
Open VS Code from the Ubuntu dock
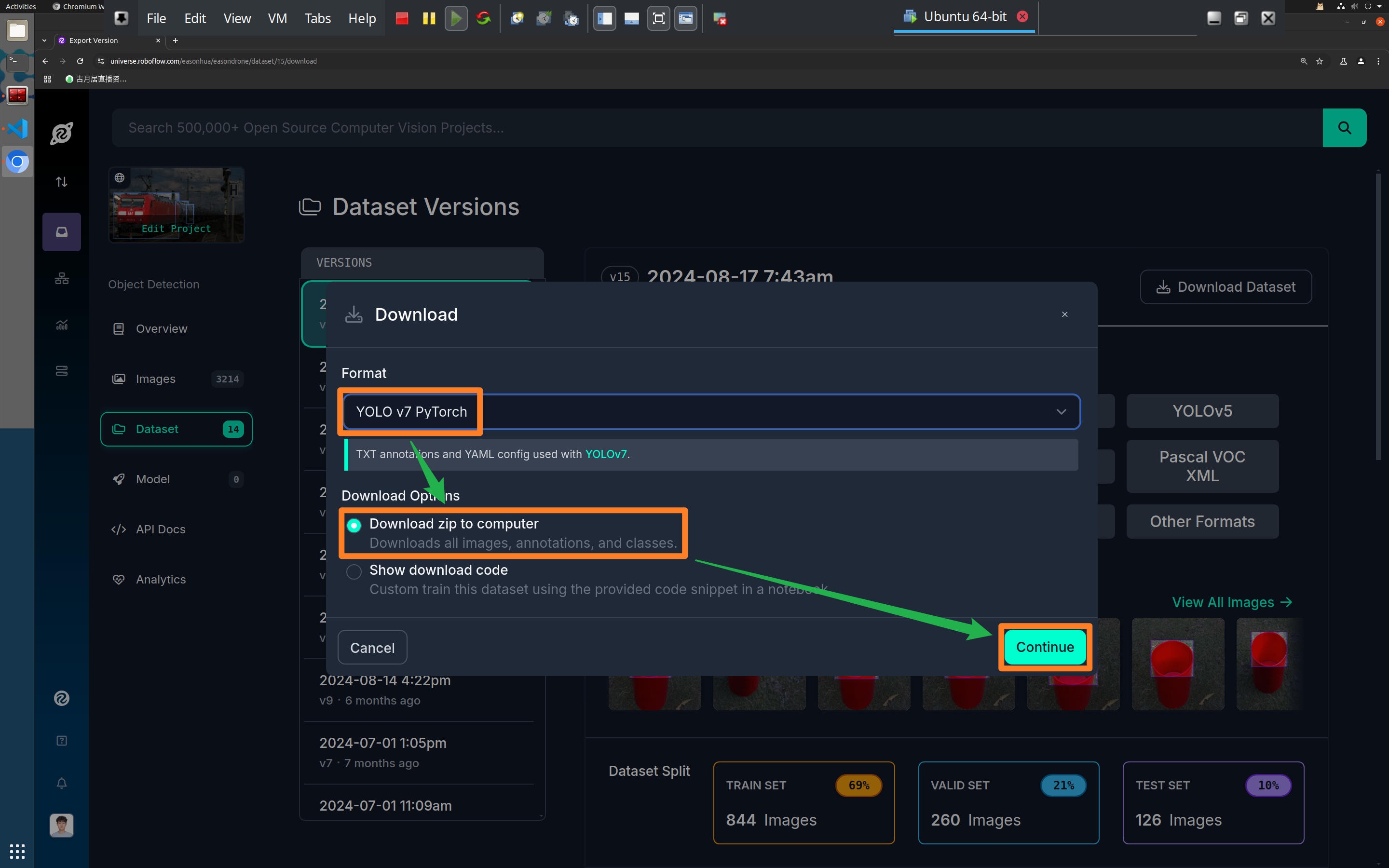[x=17, y=129]
